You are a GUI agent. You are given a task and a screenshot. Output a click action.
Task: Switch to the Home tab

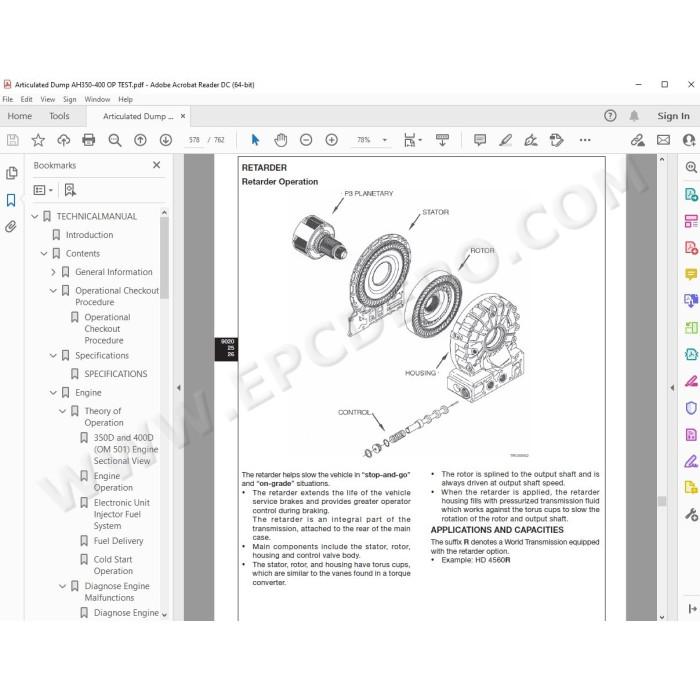tap(20, 116)
